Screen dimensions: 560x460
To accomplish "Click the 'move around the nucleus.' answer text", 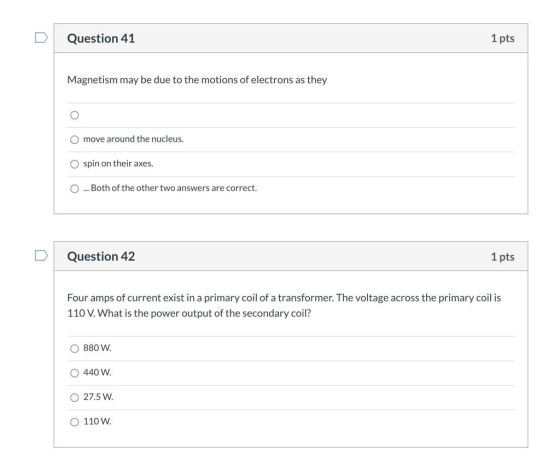I will [133, 139].
